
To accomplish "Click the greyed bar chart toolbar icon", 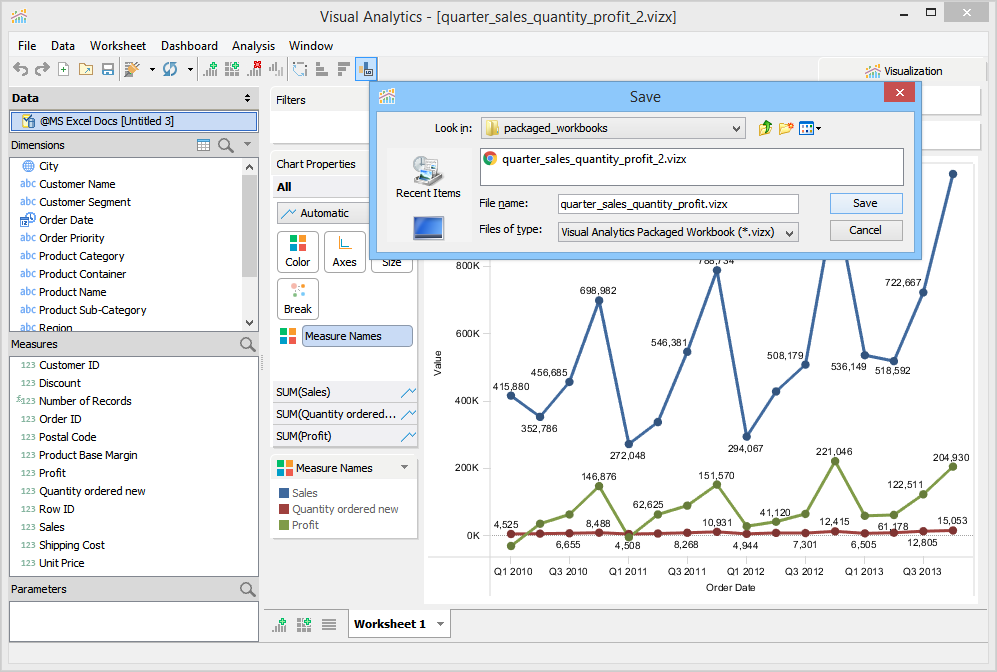I will pyautogui.click(x=276, y=69).
